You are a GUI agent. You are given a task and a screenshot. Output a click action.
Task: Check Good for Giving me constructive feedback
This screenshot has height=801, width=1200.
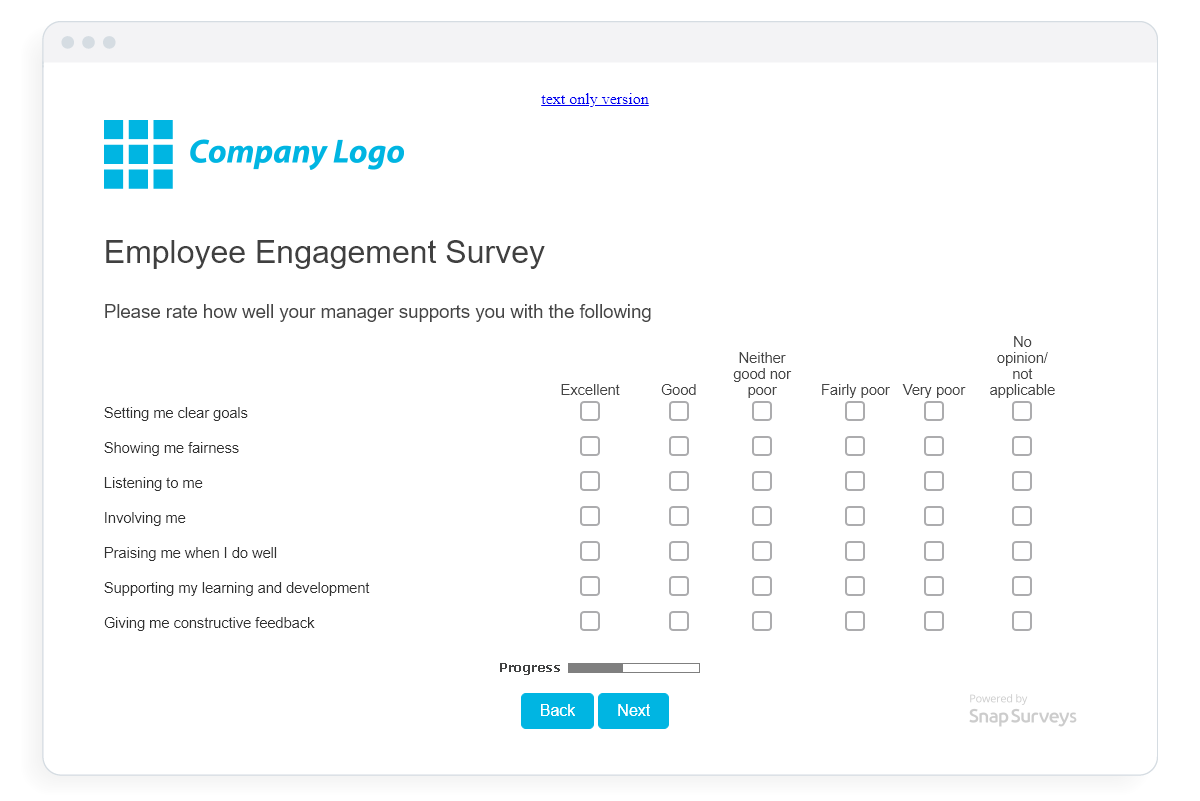[679, 621]
